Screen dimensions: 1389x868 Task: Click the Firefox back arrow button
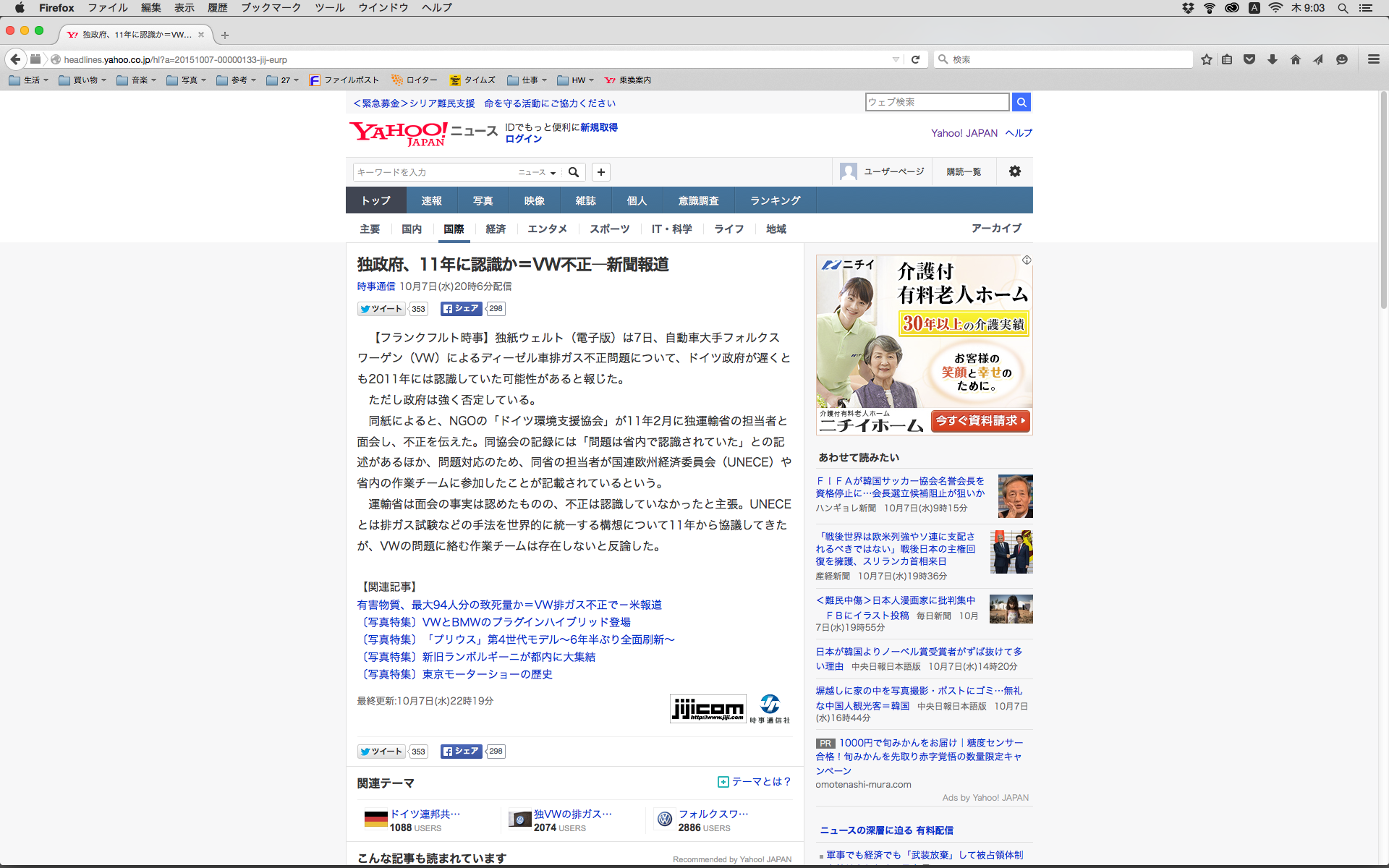coord(15,59)
